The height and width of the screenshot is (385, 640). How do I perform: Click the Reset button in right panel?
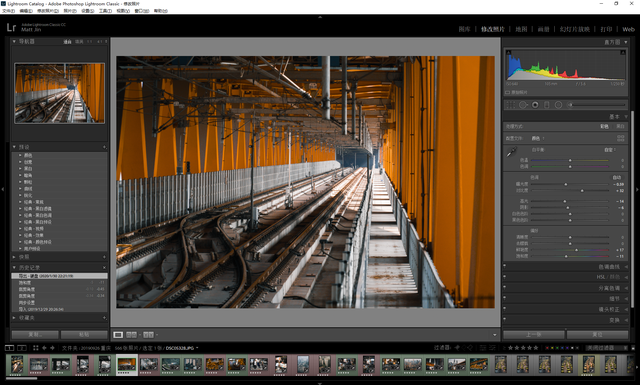pyautogui.click(x=598, y=334)
